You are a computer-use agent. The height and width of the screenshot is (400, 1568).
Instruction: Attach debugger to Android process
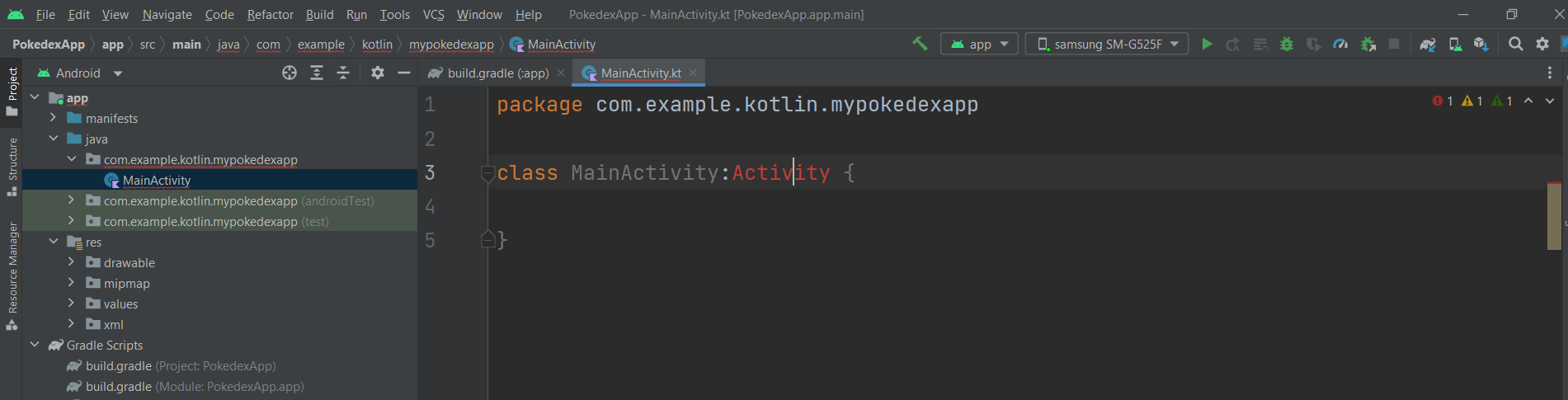tap(1368, 44)
